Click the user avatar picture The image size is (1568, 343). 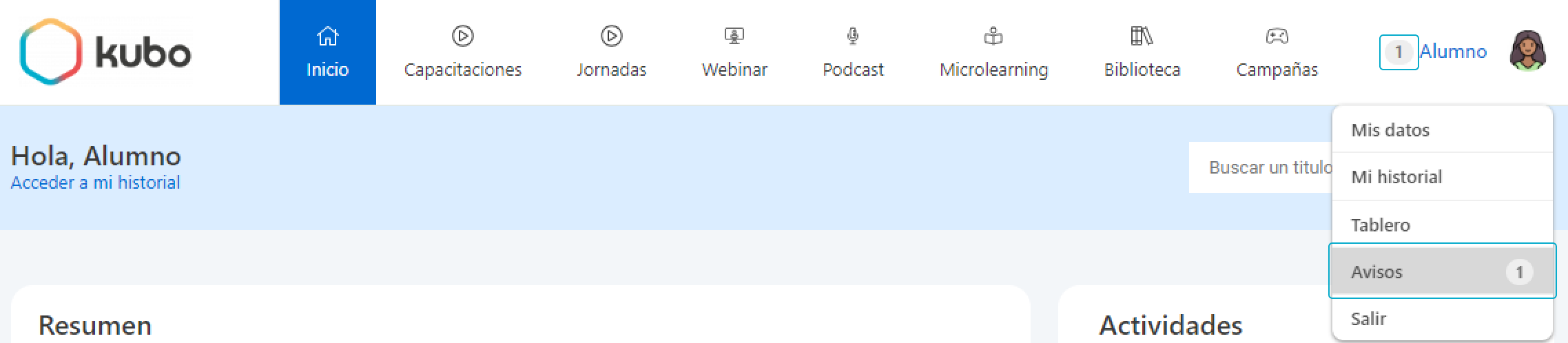click(x=1527, y=52)
